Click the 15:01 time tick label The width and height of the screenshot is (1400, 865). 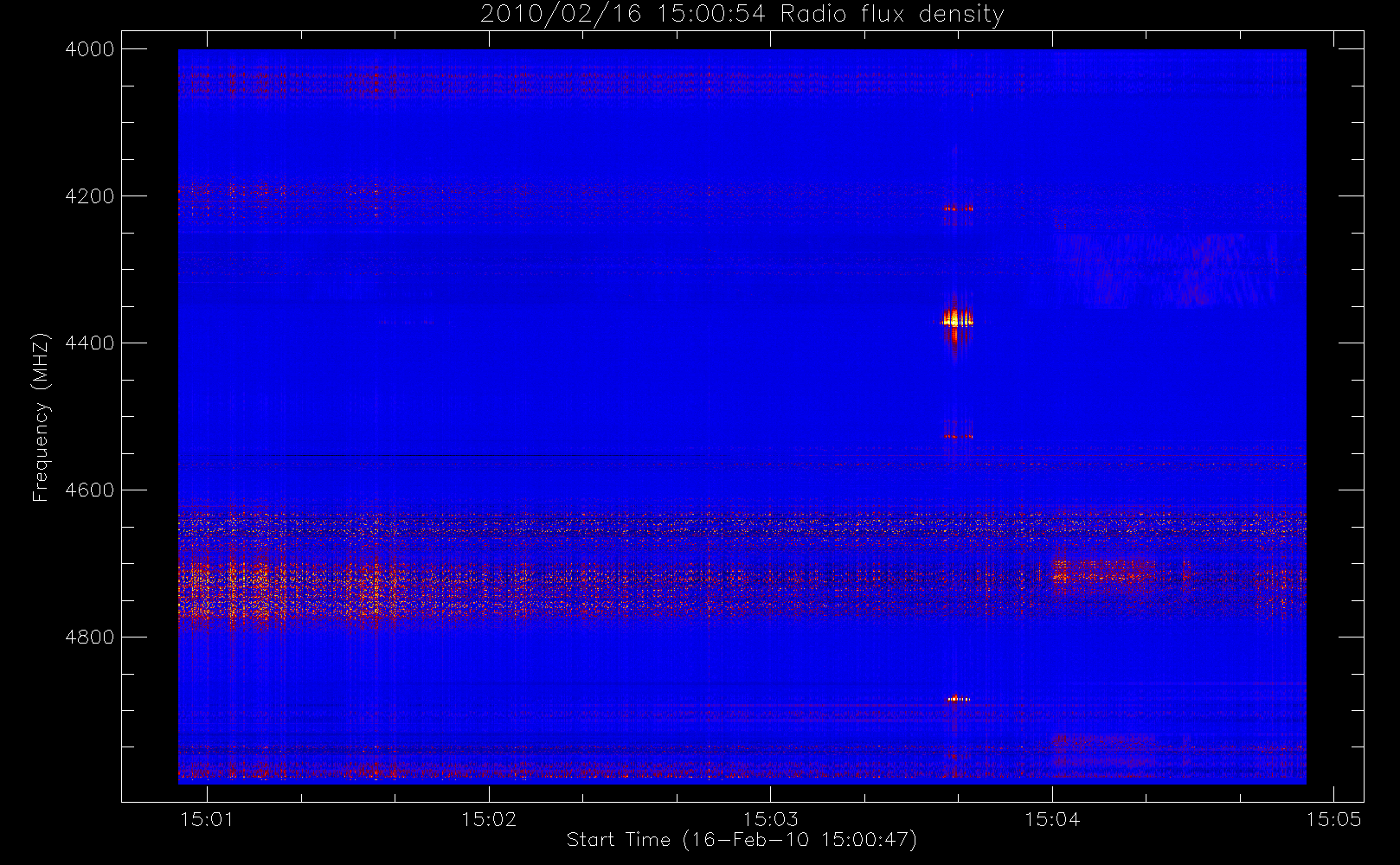(x=207, y=819)
